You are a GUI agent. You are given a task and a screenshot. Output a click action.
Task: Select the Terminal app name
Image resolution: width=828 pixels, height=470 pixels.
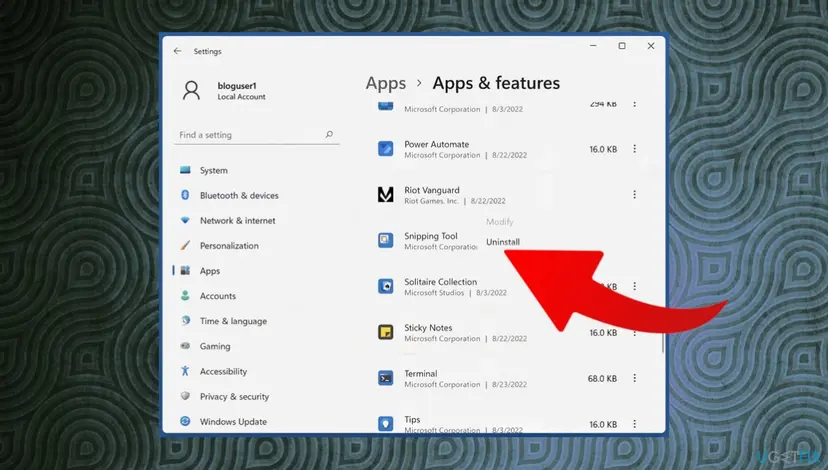click(x=420, y=373)
